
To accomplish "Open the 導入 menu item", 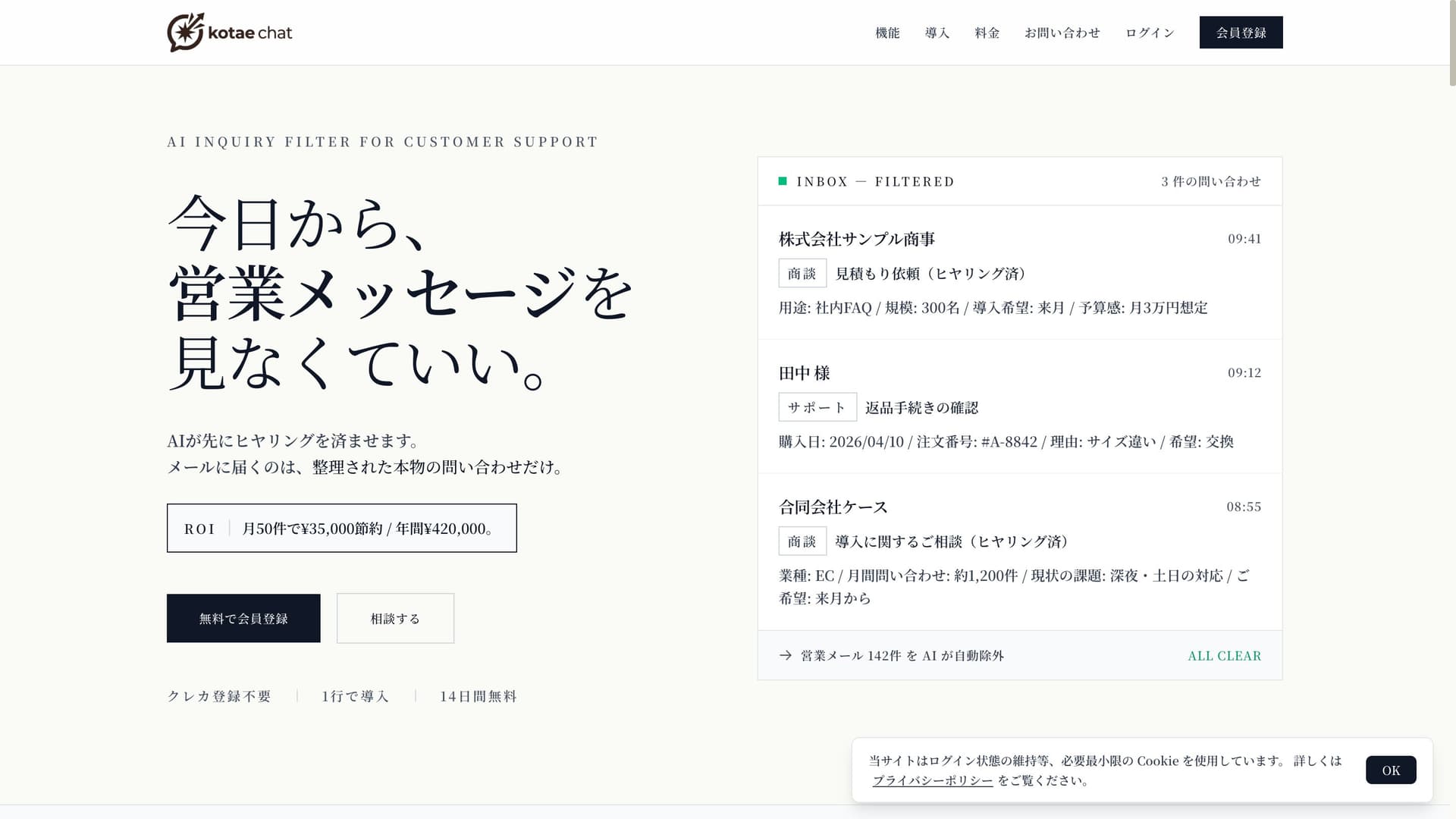I will click(937, 33).
